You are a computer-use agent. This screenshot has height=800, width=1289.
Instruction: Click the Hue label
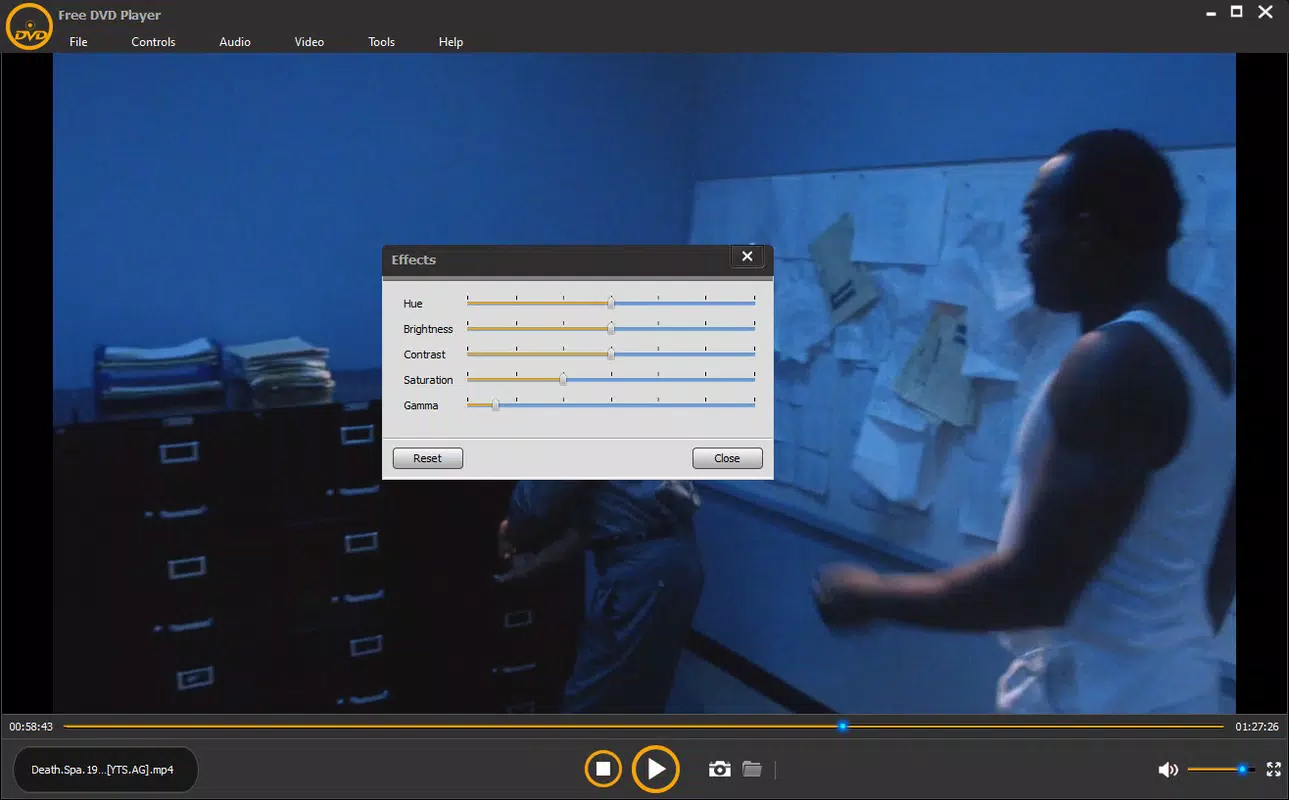click(x=413, y=303)
